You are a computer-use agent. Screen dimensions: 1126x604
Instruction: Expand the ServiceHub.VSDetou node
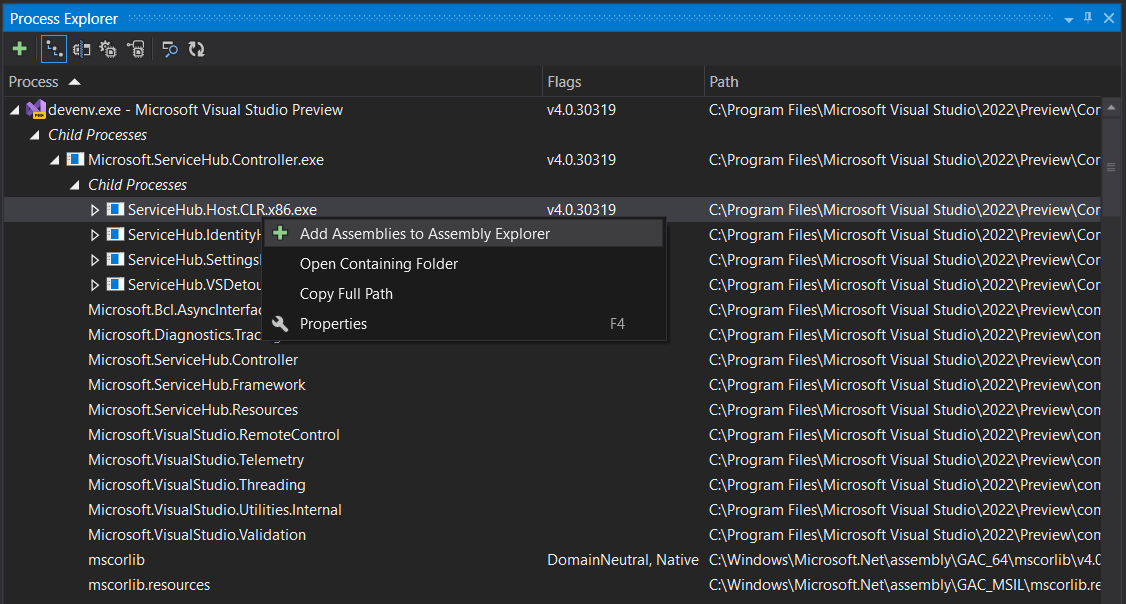point(95,285)
